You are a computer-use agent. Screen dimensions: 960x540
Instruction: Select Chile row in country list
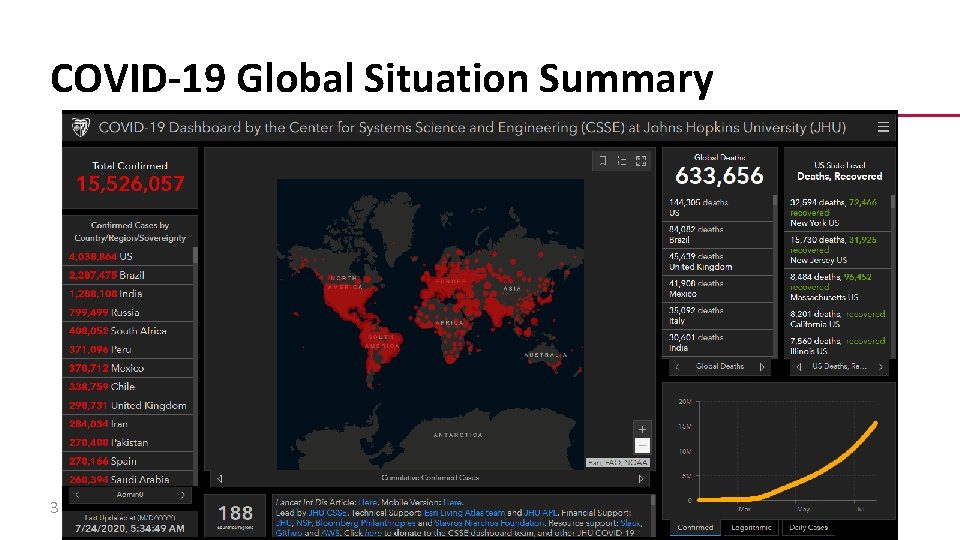coord(128,386)
